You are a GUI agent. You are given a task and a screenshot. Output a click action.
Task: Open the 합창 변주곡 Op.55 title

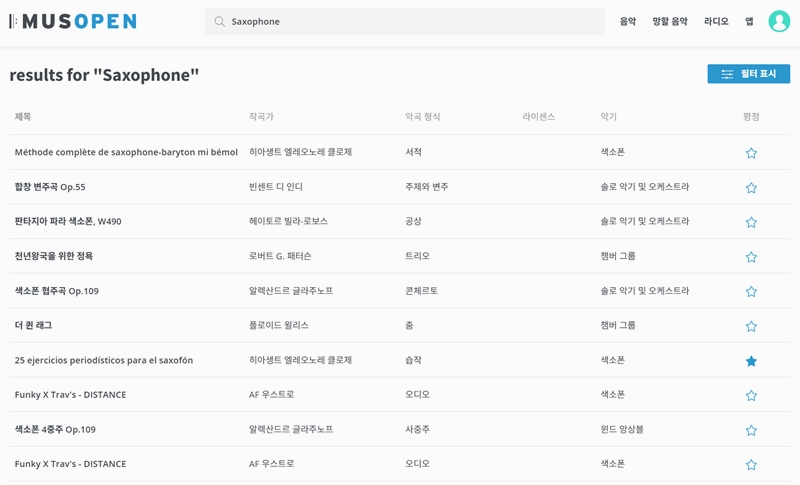pos(50,187)
